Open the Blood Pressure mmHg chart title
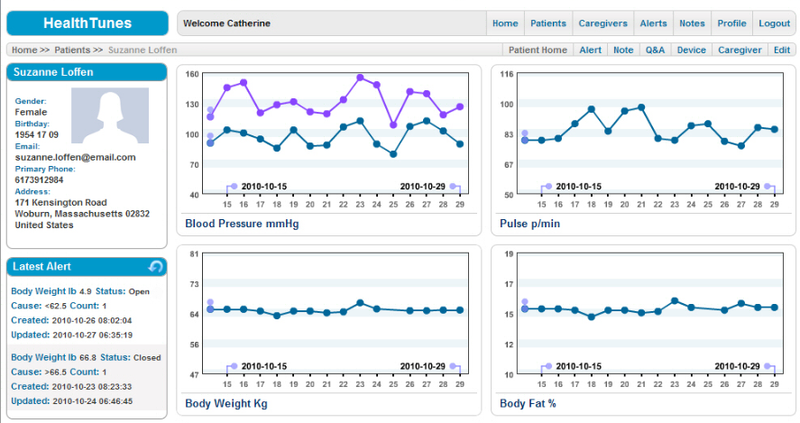The height and width of the screenshot is (423, 800). pyautogui.click(x=242, y=224)
